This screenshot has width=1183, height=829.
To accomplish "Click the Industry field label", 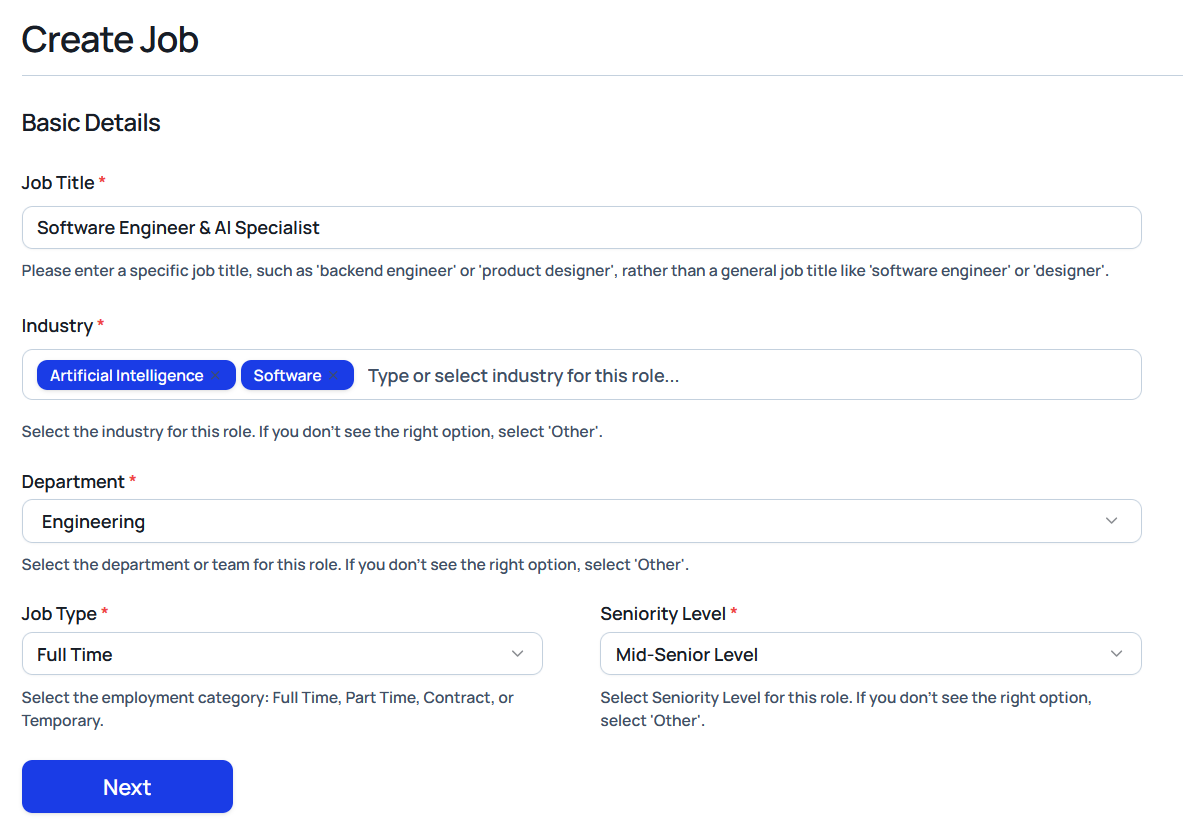I will click(57, 326).
